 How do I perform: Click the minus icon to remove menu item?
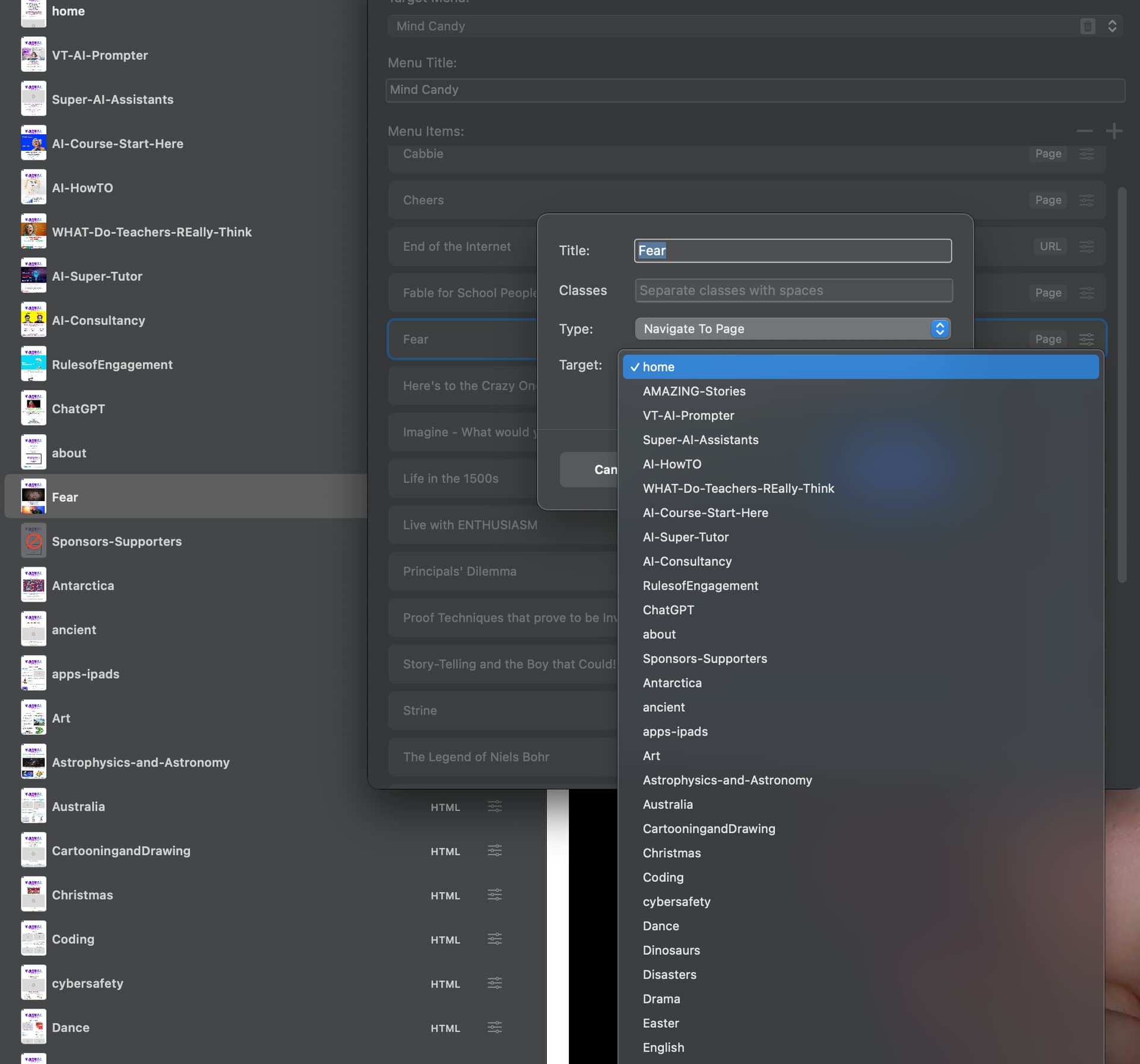pyautogui.click(x=1084, y=131)
